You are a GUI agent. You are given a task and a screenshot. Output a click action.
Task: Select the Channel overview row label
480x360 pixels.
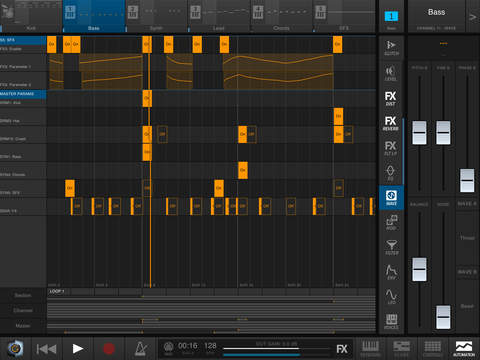pos(23,310)
